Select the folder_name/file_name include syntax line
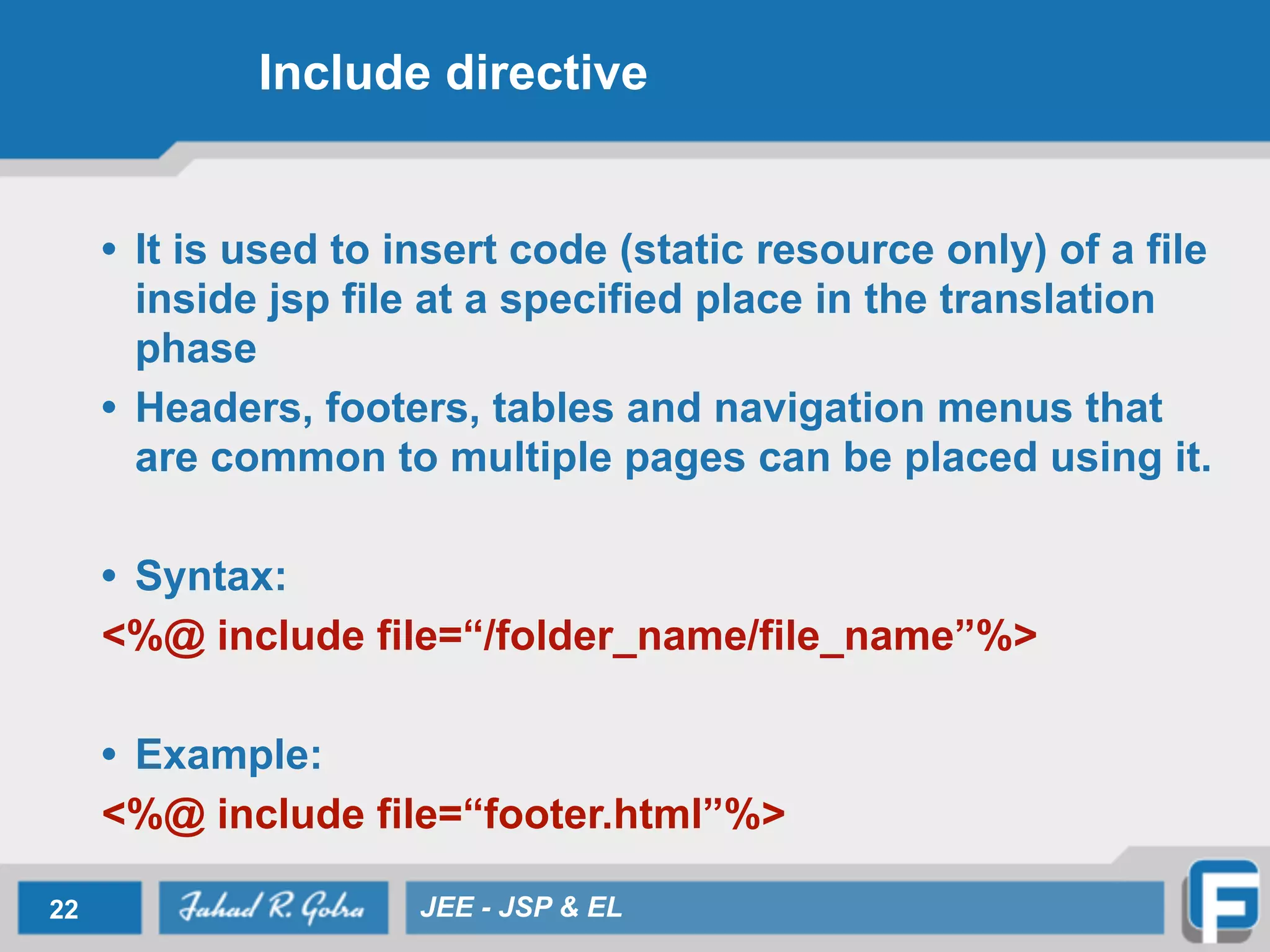This screenshot has width=1270, height=952. (x=569, y=636)
